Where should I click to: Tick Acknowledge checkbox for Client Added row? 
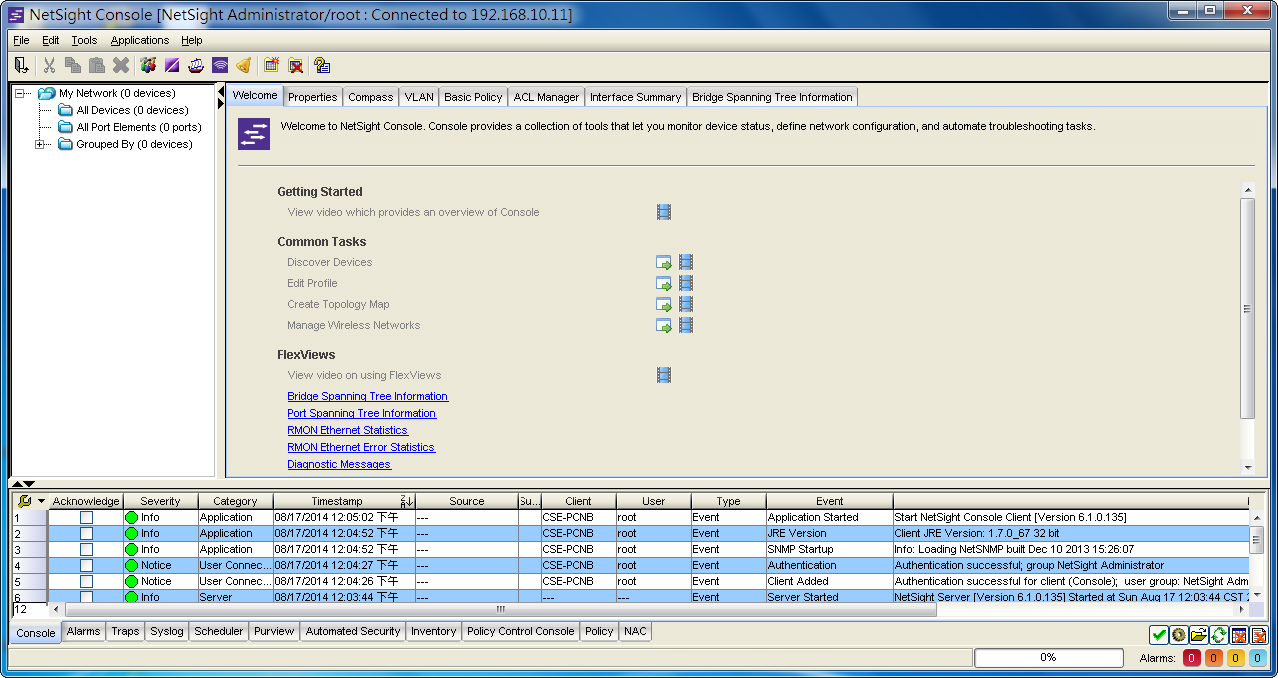point(86,581)
